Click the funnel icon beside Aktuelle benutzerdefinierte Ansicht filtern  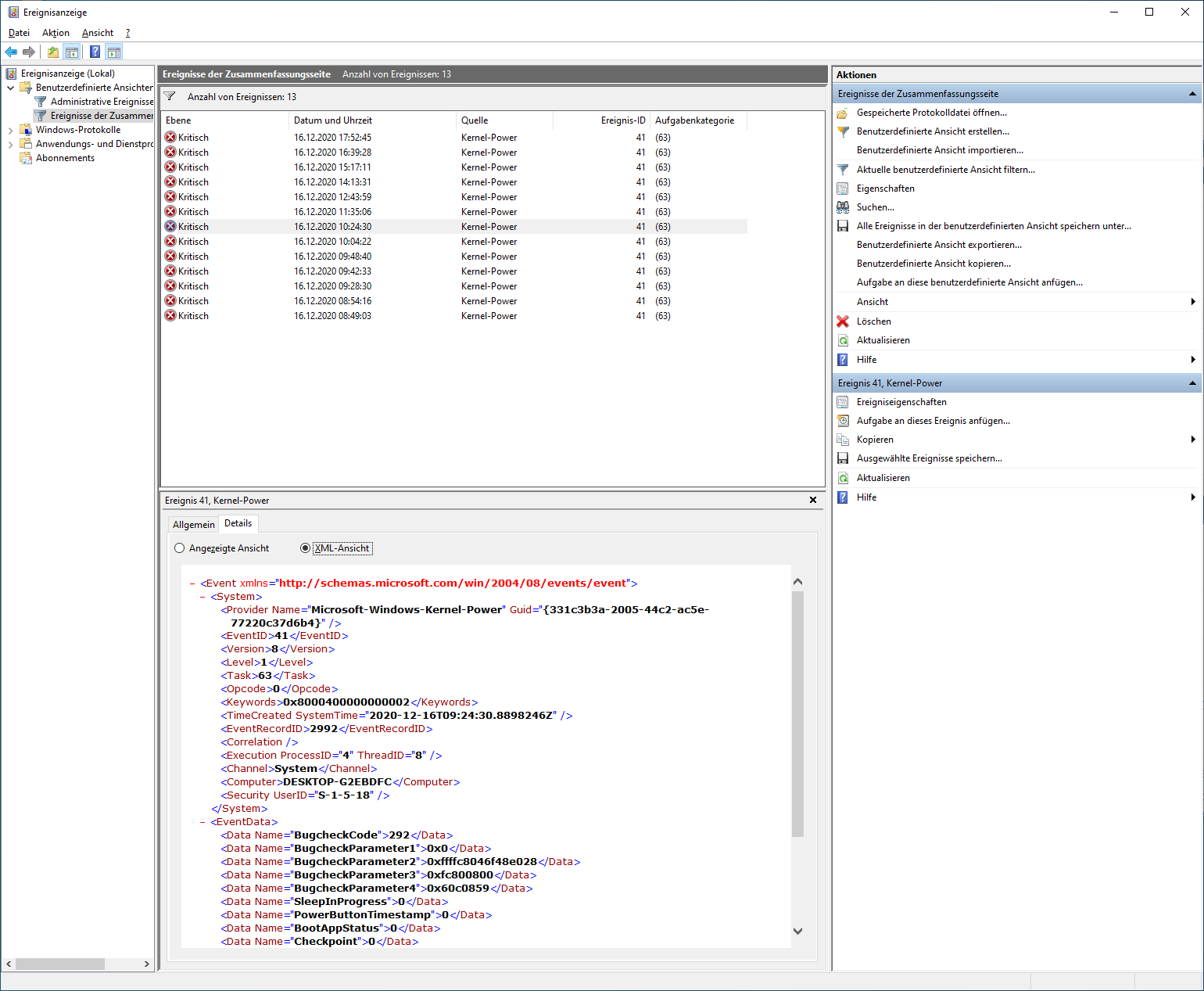tap(843, 170)
